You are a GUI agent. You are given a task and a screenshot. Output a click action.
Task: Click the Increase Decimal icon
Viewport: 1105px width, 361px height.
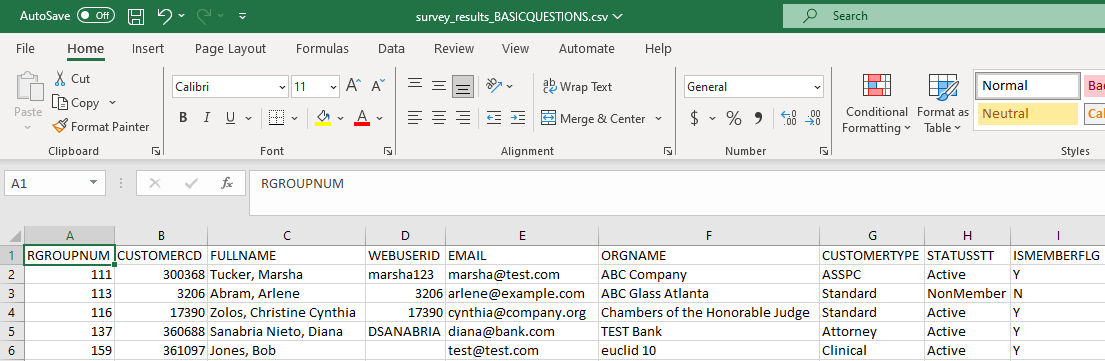[x=789, y=118]
